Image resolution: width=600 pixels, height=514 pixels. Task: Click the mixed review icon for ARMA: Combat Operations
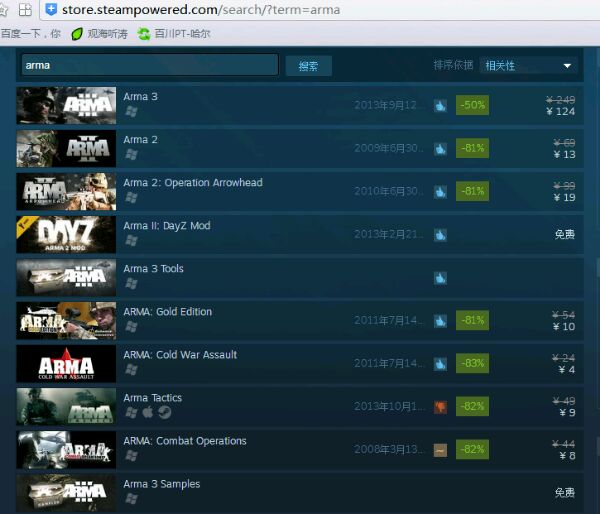(x=440, y=450)
